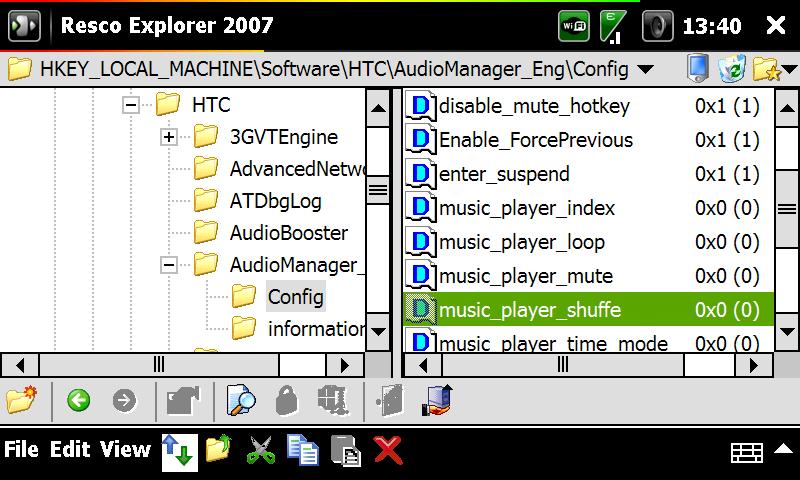Open the favorites folder star dropdown

coord(775,69)
